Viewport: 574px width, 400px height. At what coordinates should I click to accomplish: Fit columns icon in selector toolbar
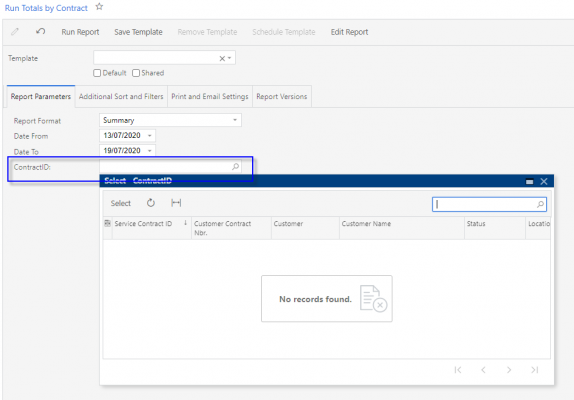coord(176,203)
